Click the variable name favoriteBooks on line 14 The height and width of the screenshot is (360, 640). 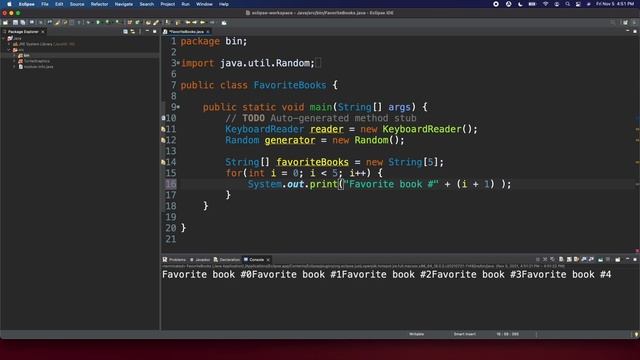312,162
